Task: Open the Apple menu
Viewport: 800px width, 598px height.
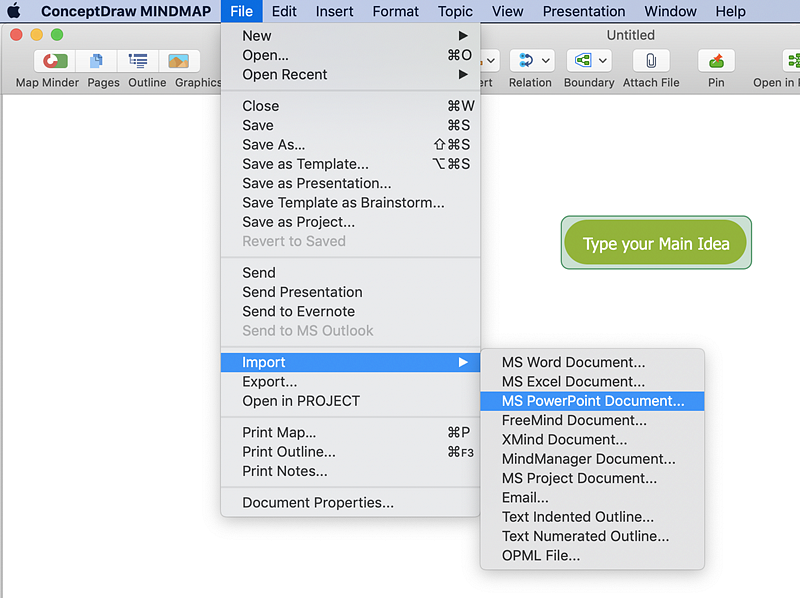Action: pos(14,11)
